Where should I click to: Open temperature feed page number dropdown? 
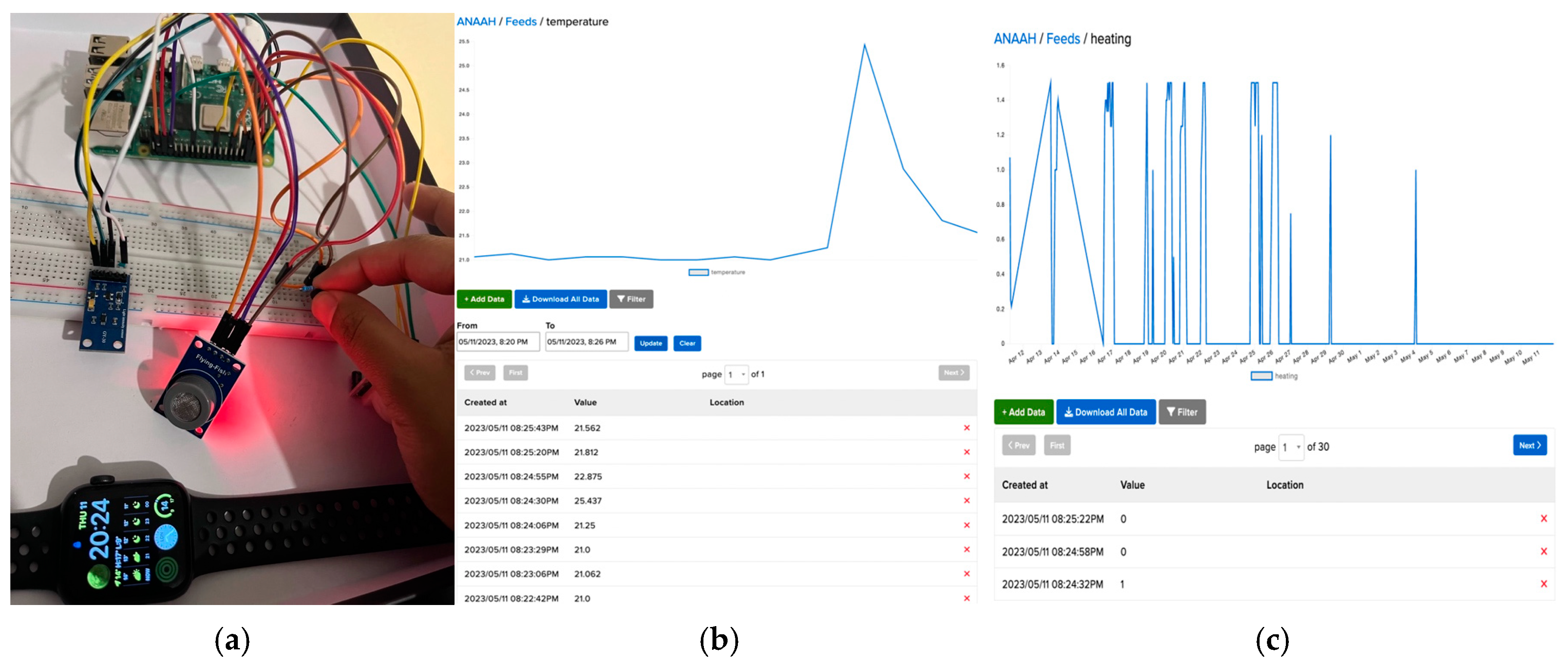click(737, 374)
